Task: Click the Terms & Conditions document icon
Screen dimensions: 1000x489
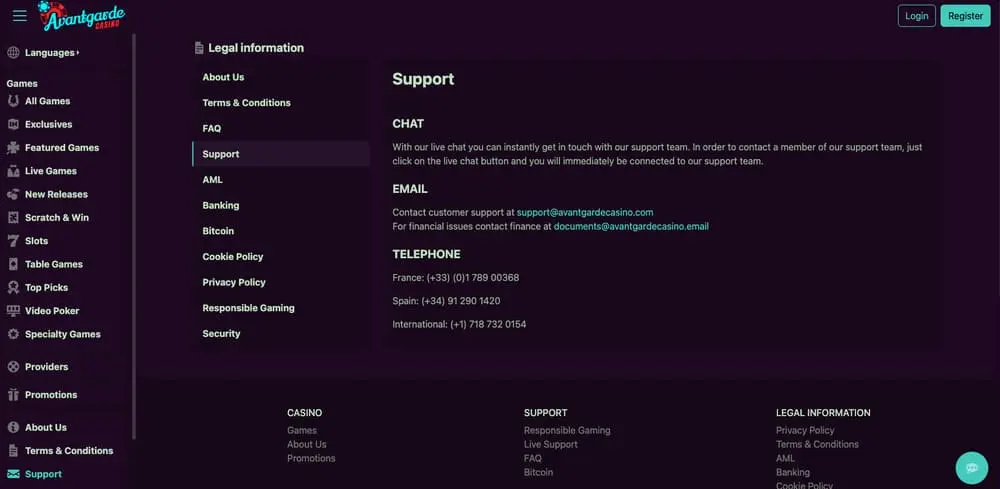Action: 13,451
